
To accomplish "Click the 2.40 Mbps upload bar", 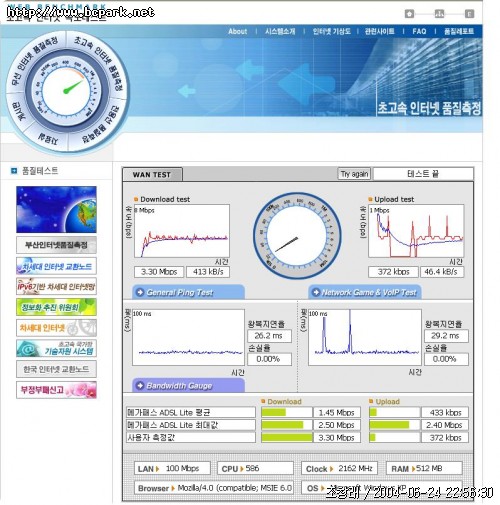I will pyautogui.click(x=394, y=425).
